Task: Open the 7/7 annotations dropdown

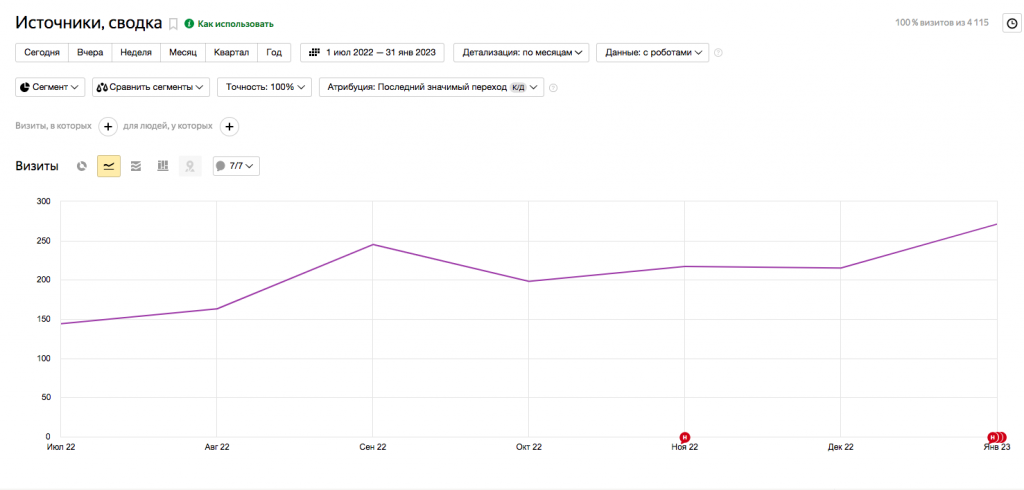Action: (x=236, y=166)
